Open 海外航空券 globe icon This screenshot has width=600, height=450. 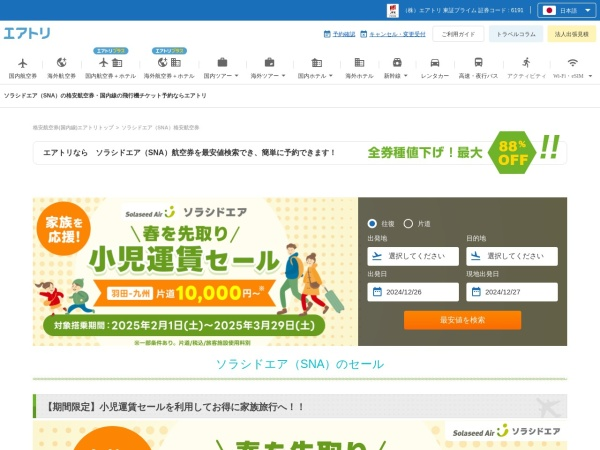[x=61, y=62]
